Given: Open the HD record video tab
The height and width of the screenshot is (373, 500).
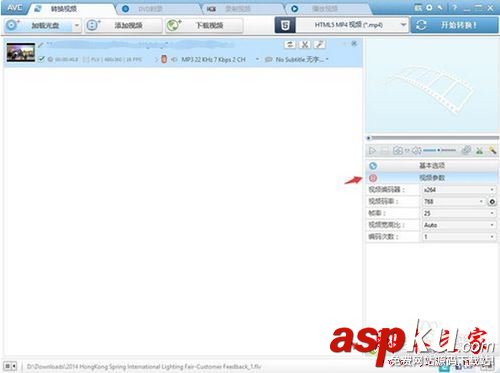Looking at the screenshot, I should tap(237, 9).
